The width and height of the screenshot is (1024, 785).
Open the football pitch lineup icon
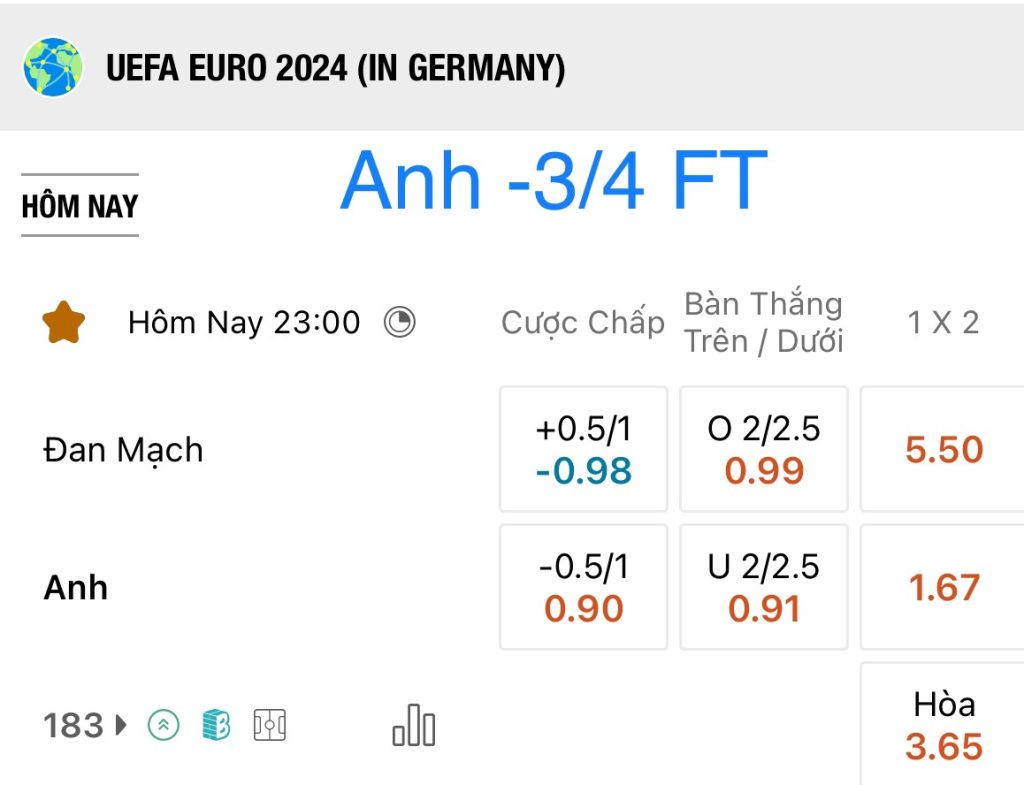pyautogui.click(x=270, y=725)
